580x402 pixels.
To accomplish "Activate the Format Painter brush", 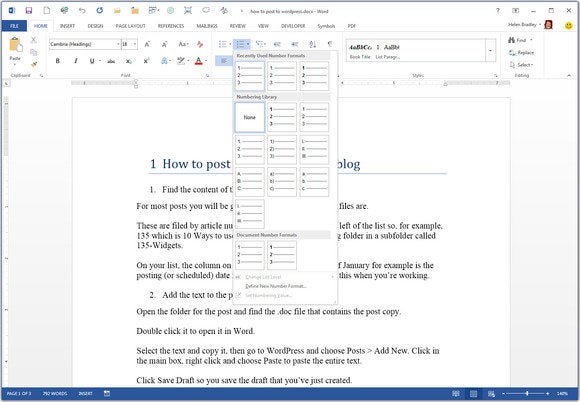I will point(34,65).
